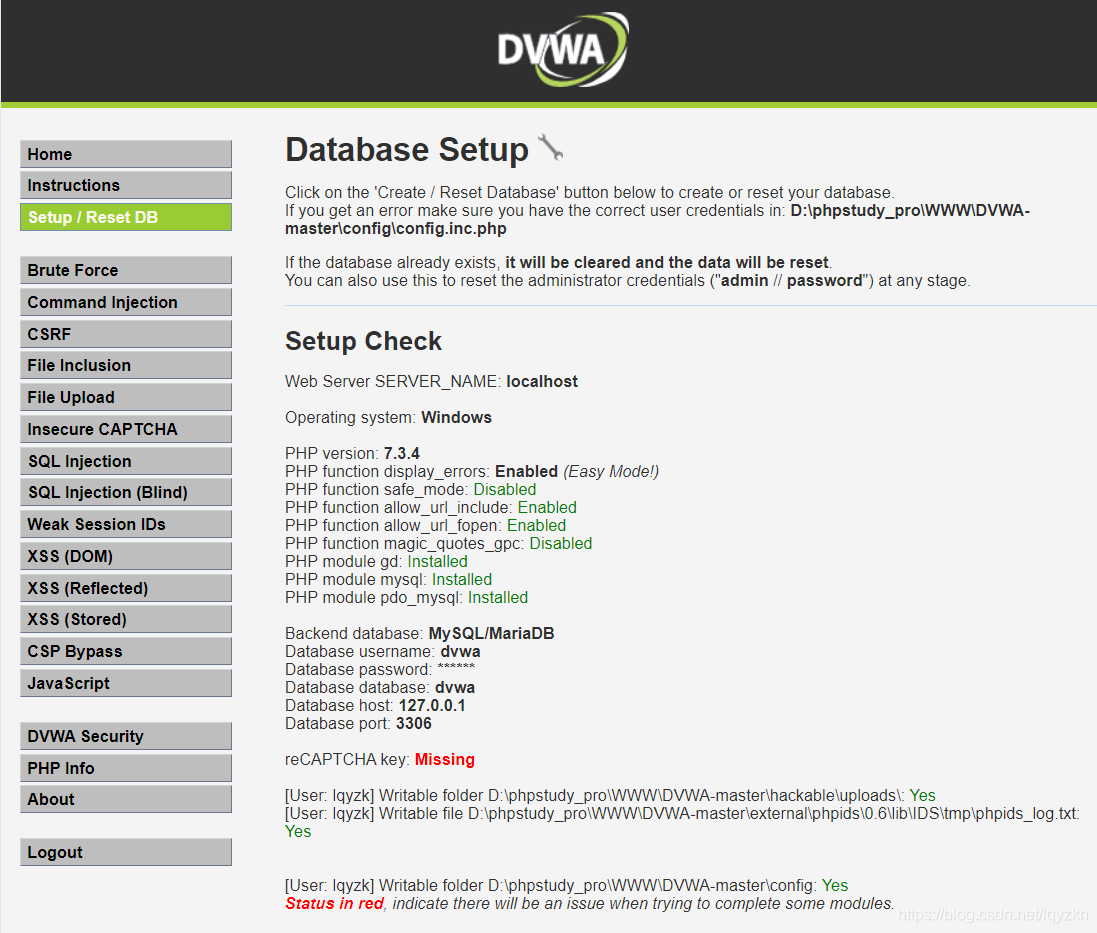Click the Database Setup heading

coord(406,150)
